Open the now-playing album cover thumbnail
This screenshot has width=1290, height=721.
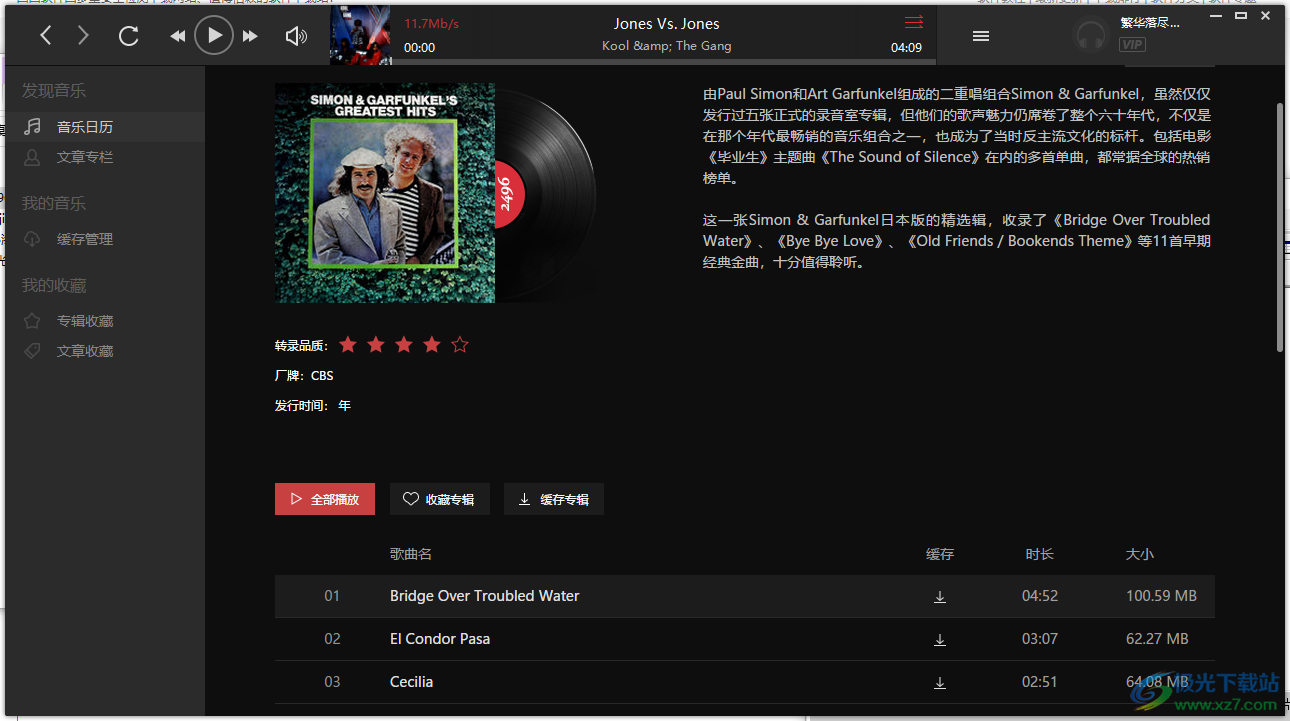360,36
